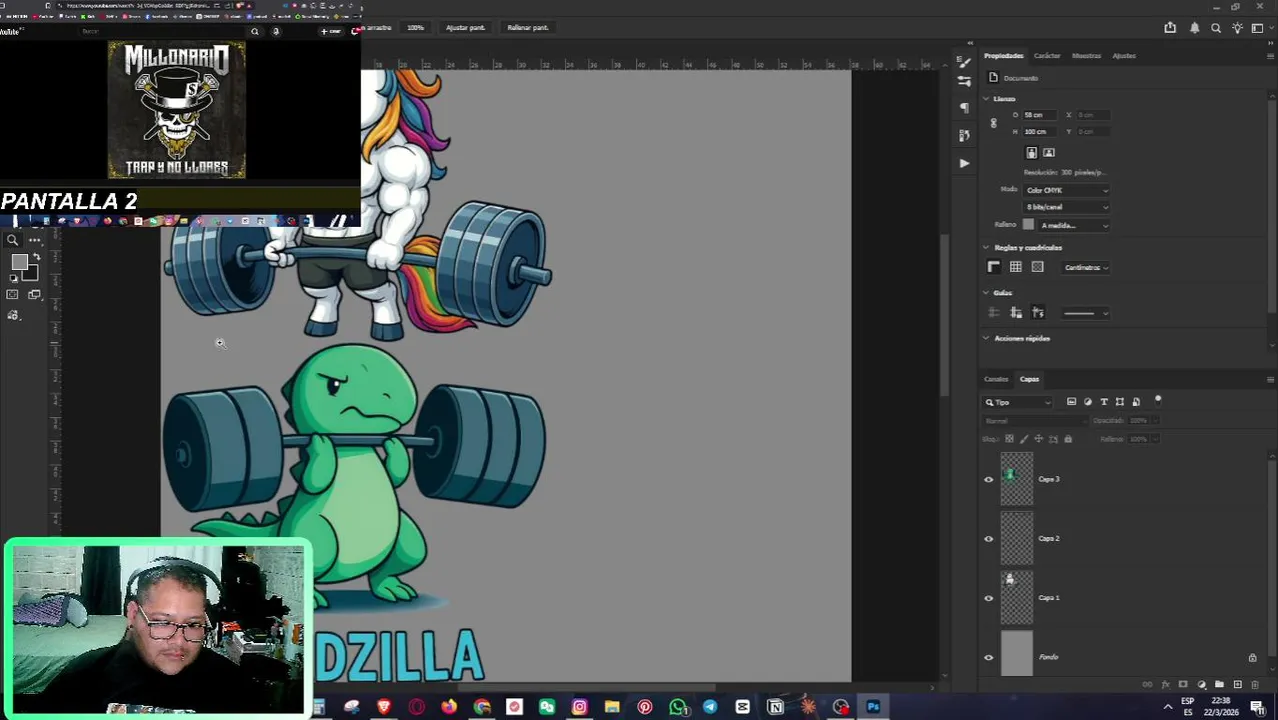Delete layer trash icon
Viewport: 1278px width, 720px height.
tap(1255, 684)
